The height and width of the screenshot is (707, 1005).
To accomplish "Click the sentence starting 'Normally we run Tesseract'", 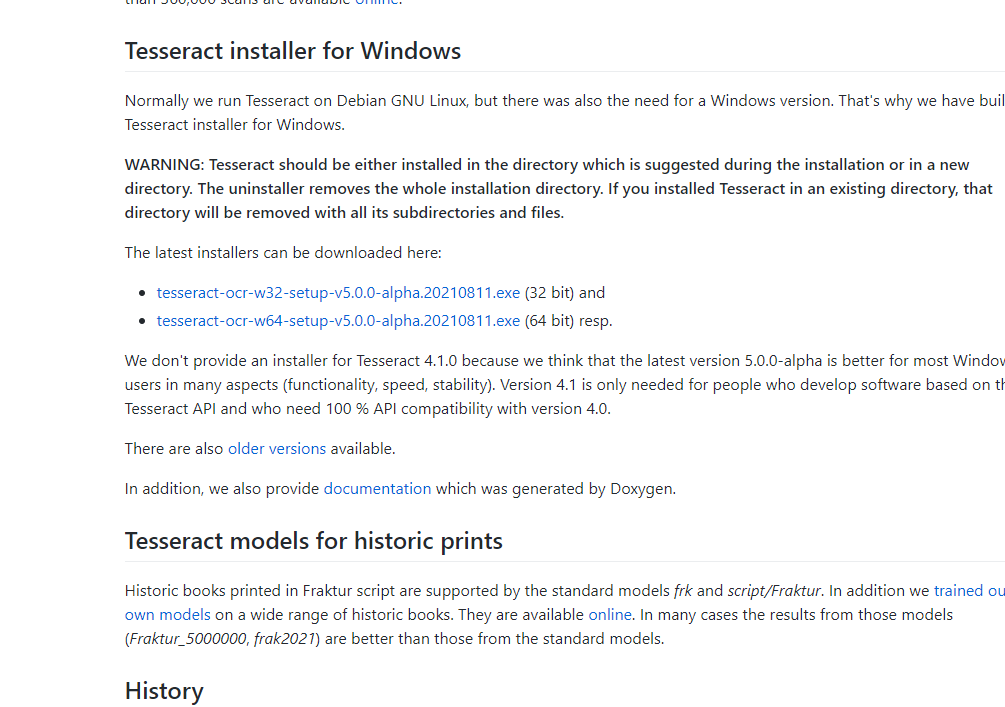I will [565, 113].
